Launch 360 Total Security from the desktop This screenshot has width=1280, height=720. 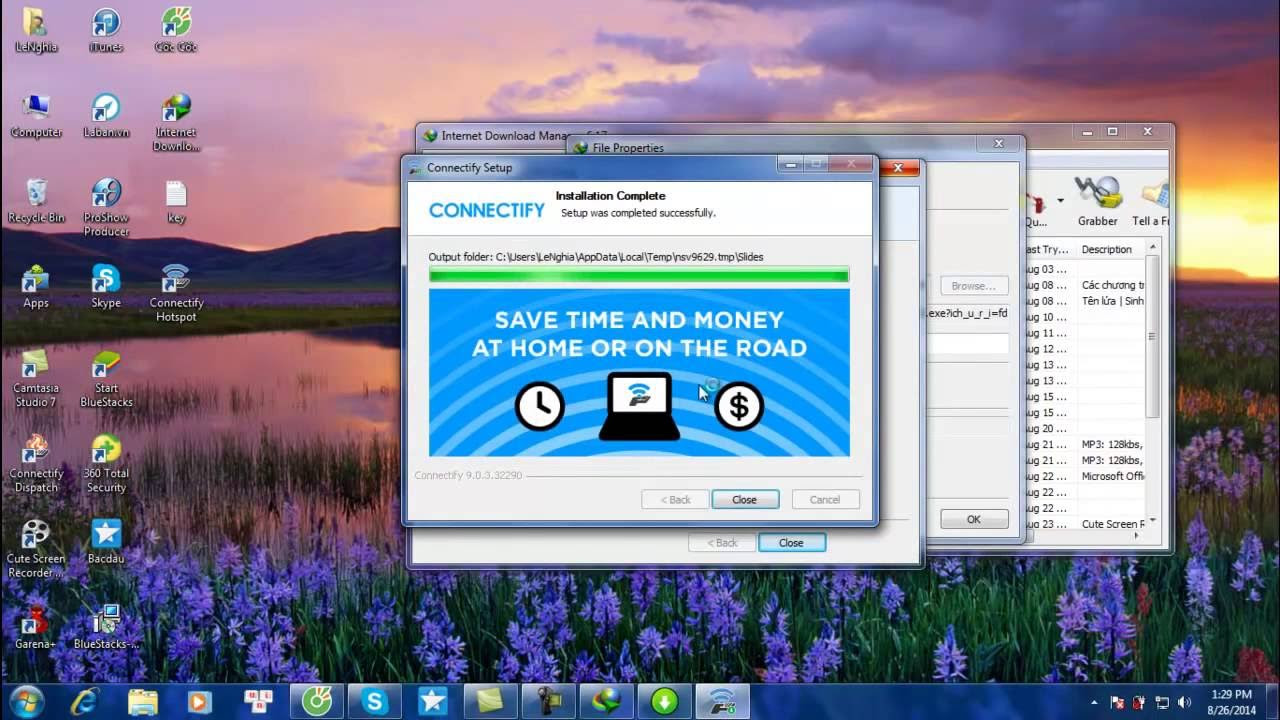pos(106,463)
